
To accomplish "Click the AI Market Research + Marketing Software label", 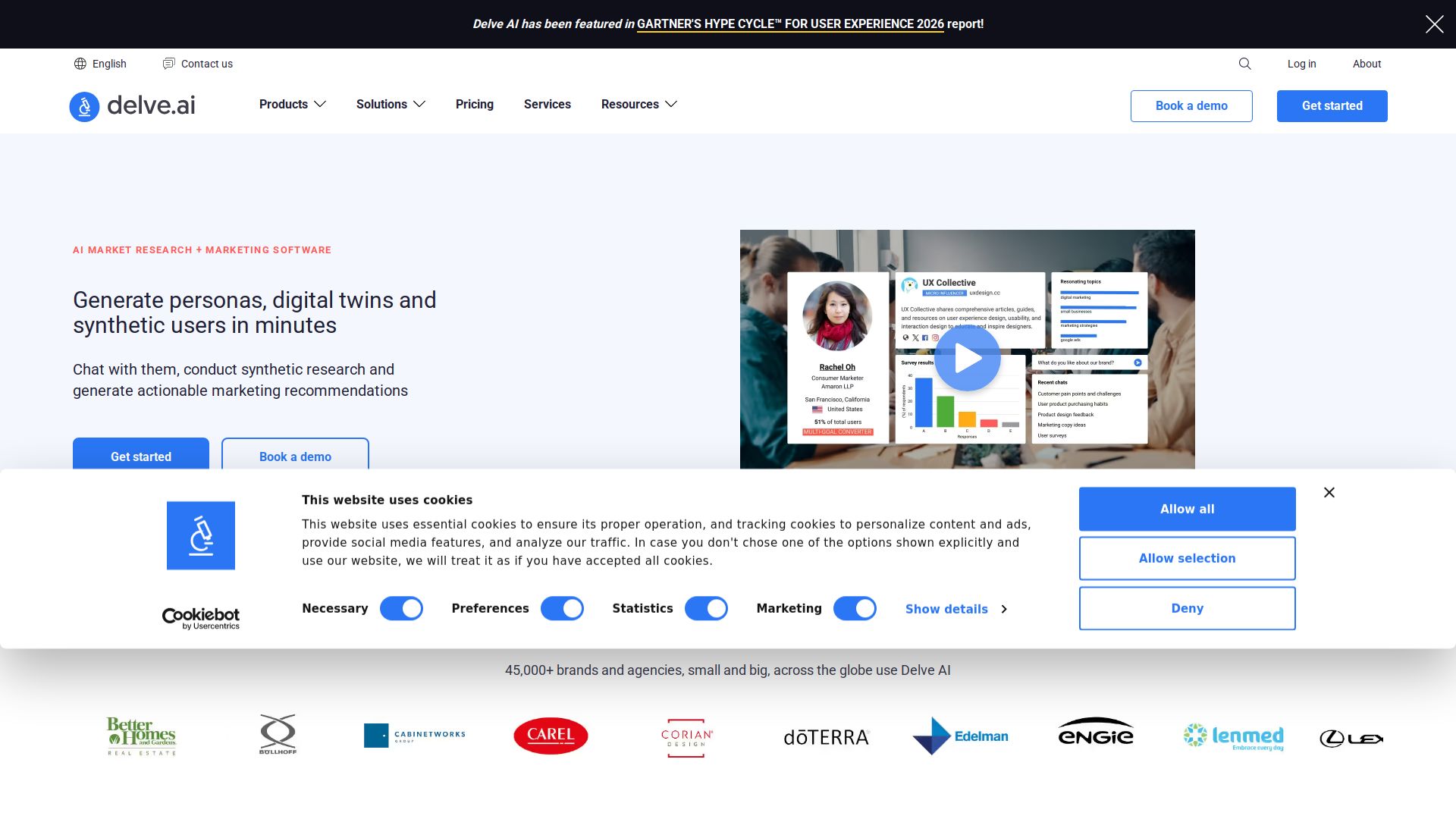I will [202, 250].
